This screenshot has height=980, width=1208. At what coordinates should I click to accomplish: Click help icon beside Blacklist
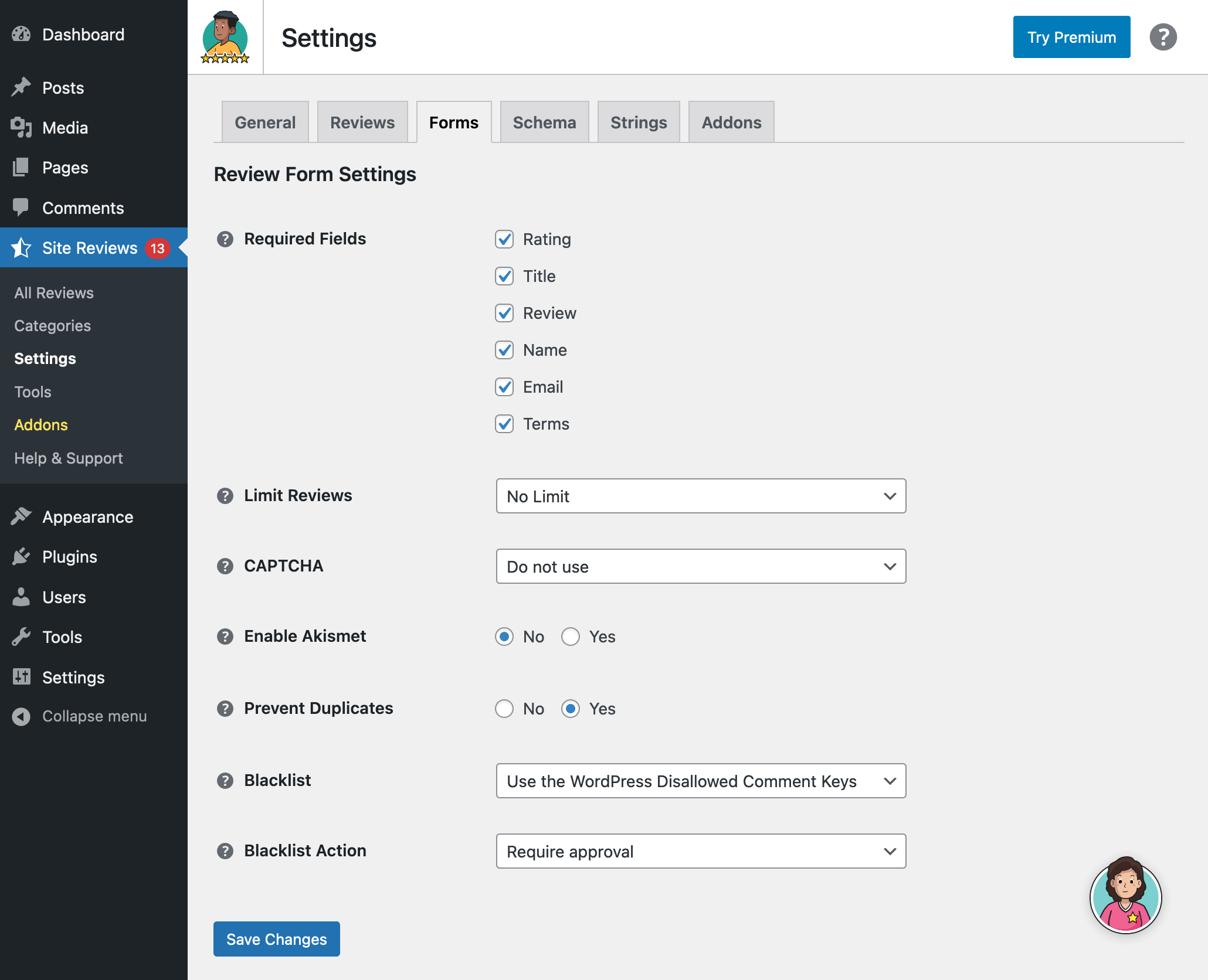(x=225, y=781)
